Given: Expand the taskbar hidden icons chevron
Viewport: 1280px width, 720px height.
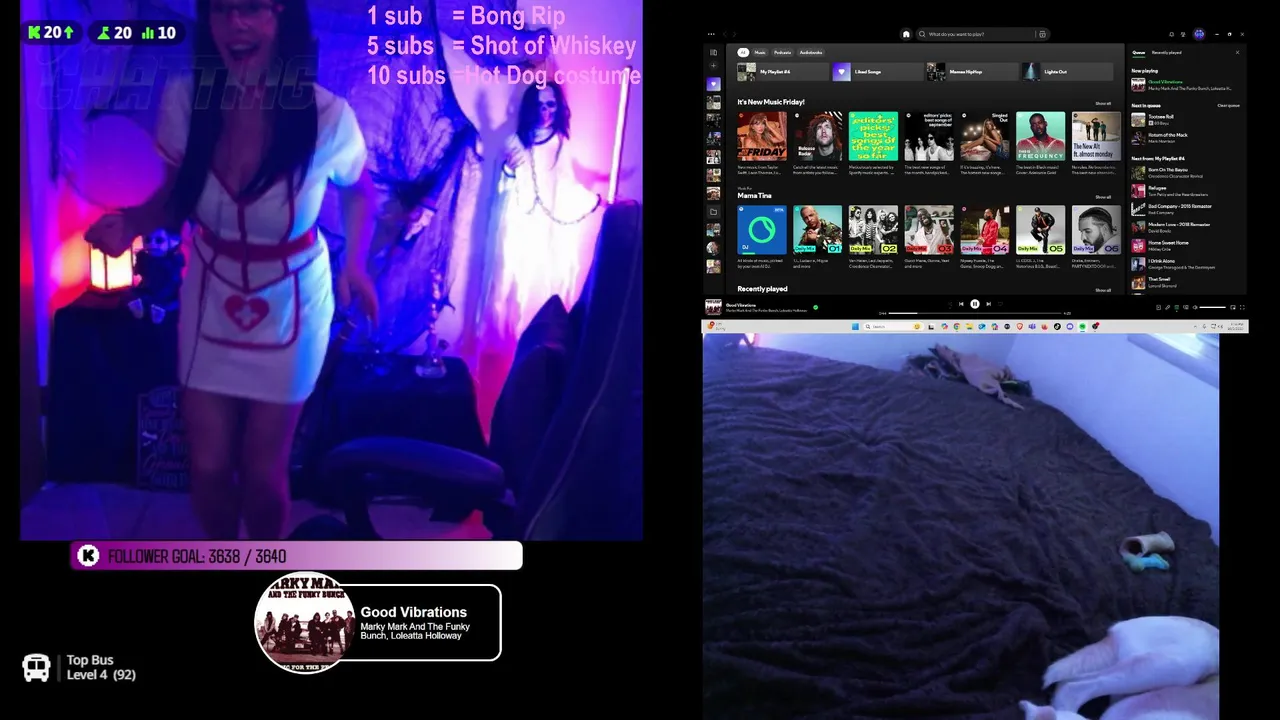Looking at the screenshot, I should click(1195, 327).
